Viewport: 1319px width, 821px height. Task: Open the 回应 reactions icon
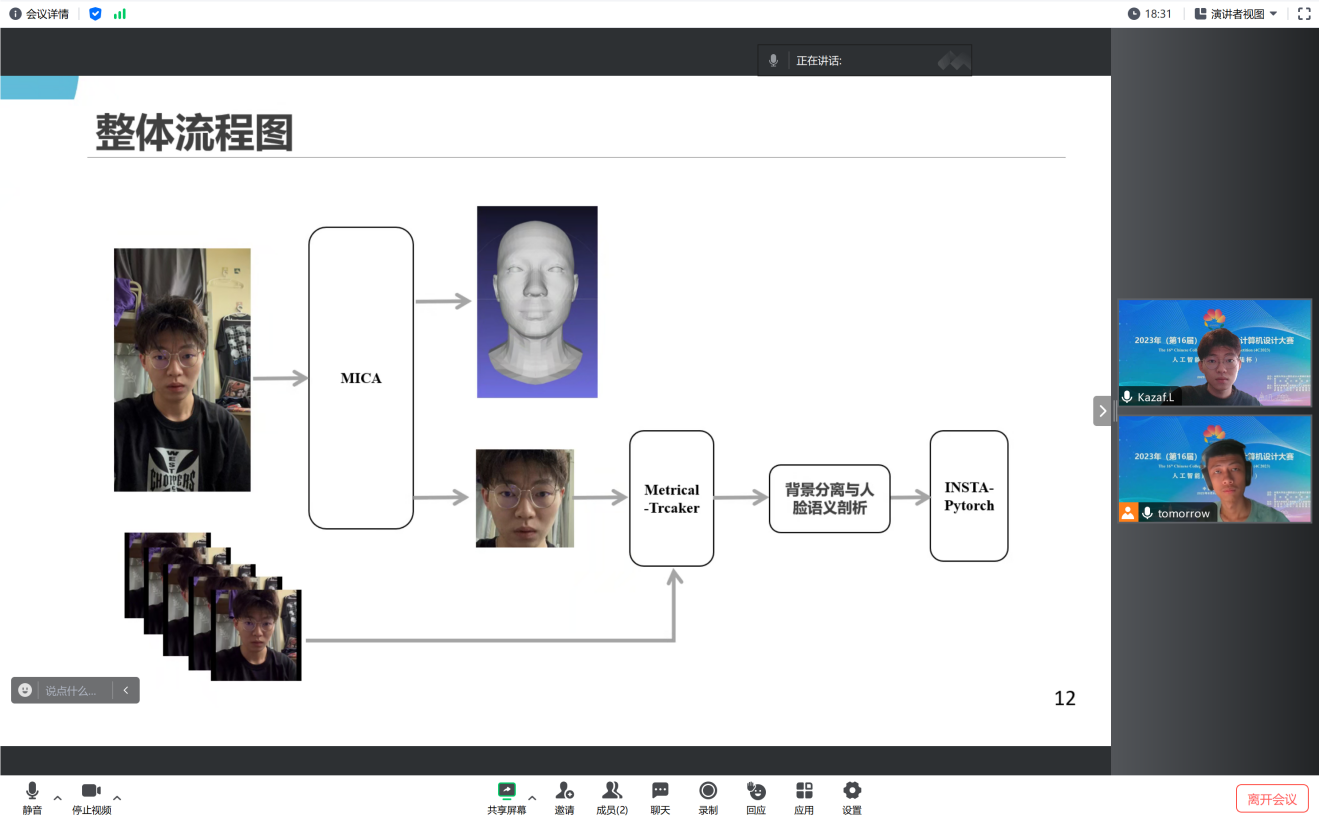756,792
